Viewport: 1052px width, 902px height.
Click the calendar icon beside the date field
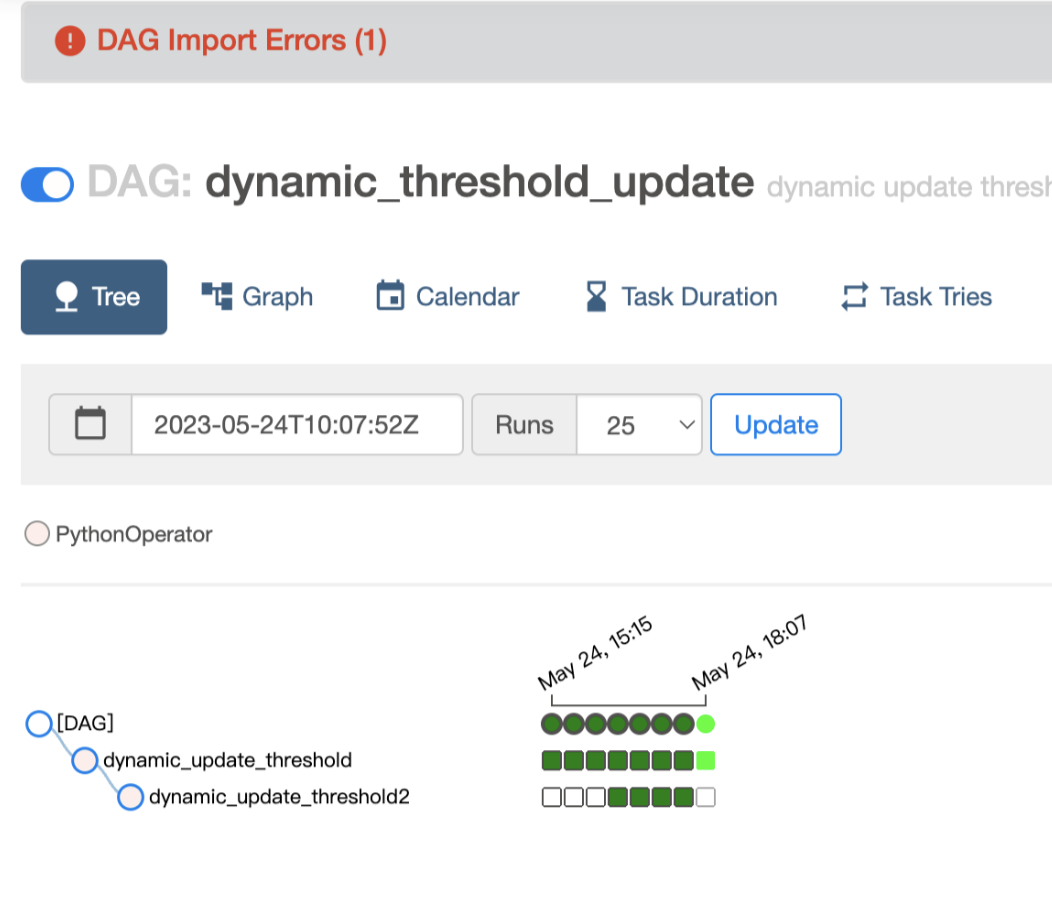[x=89, y=424]
